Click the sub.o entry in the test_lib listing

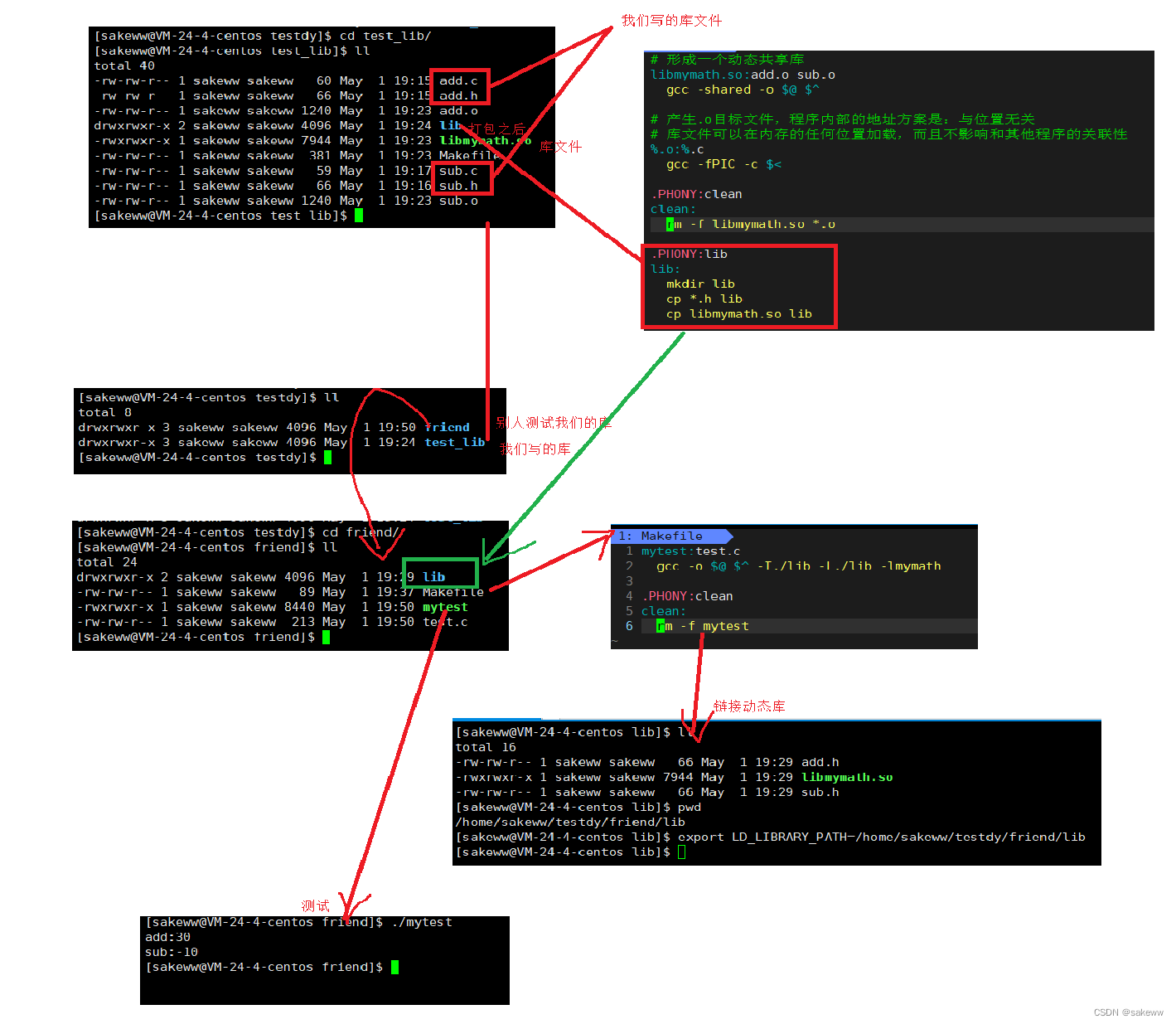458,201
